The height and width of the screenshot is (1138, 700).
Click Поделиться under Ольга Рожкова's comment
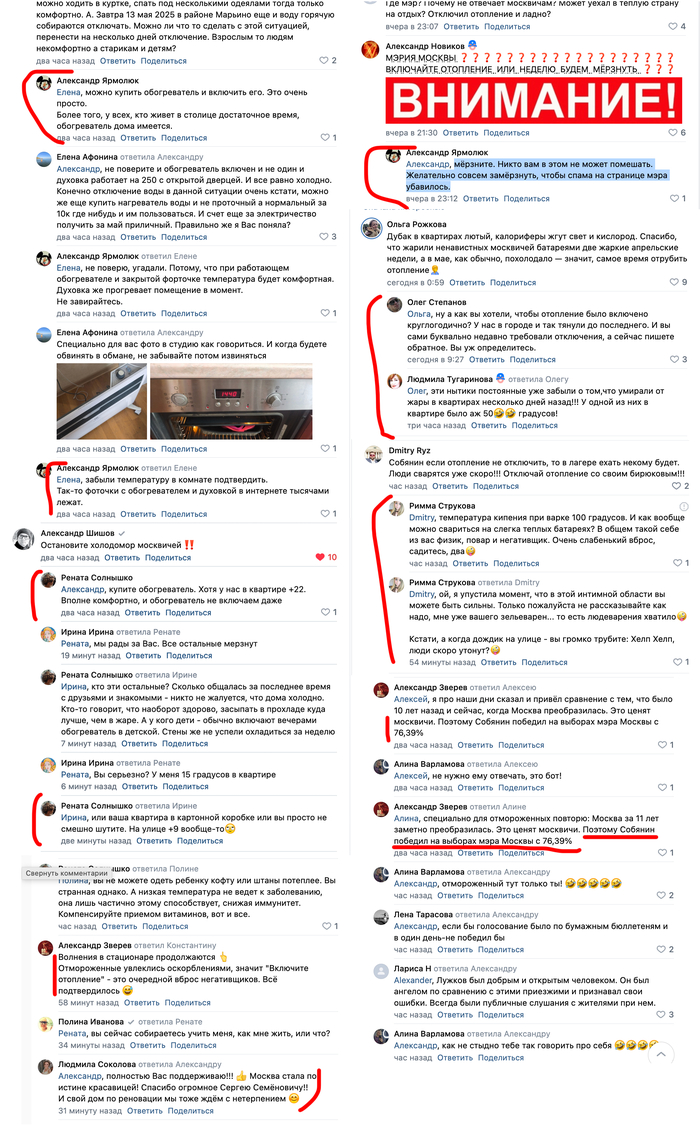513,282
